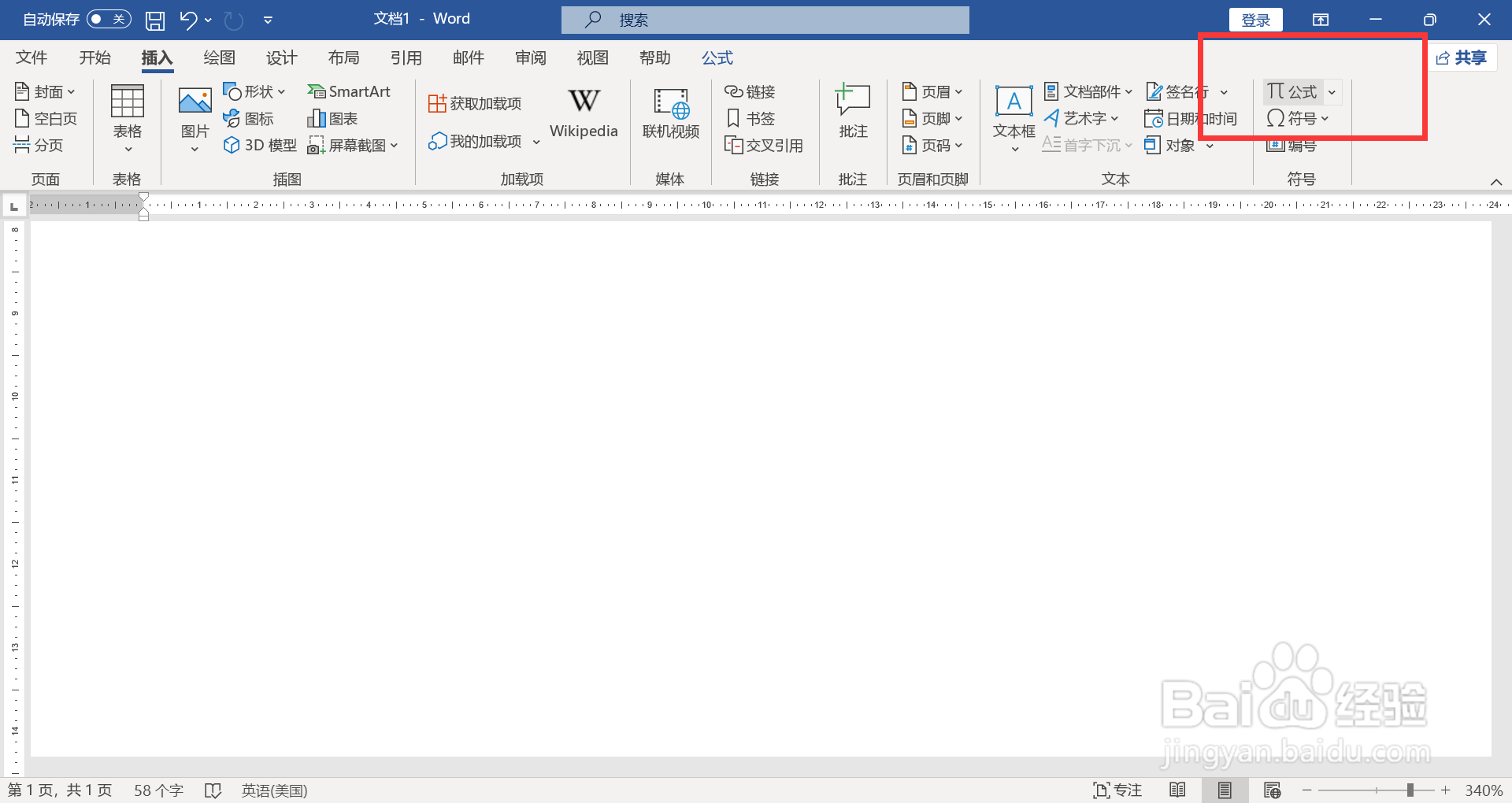Click the Undo arrow icon
Screen dimensions: 1512x803
click(187, 20)
